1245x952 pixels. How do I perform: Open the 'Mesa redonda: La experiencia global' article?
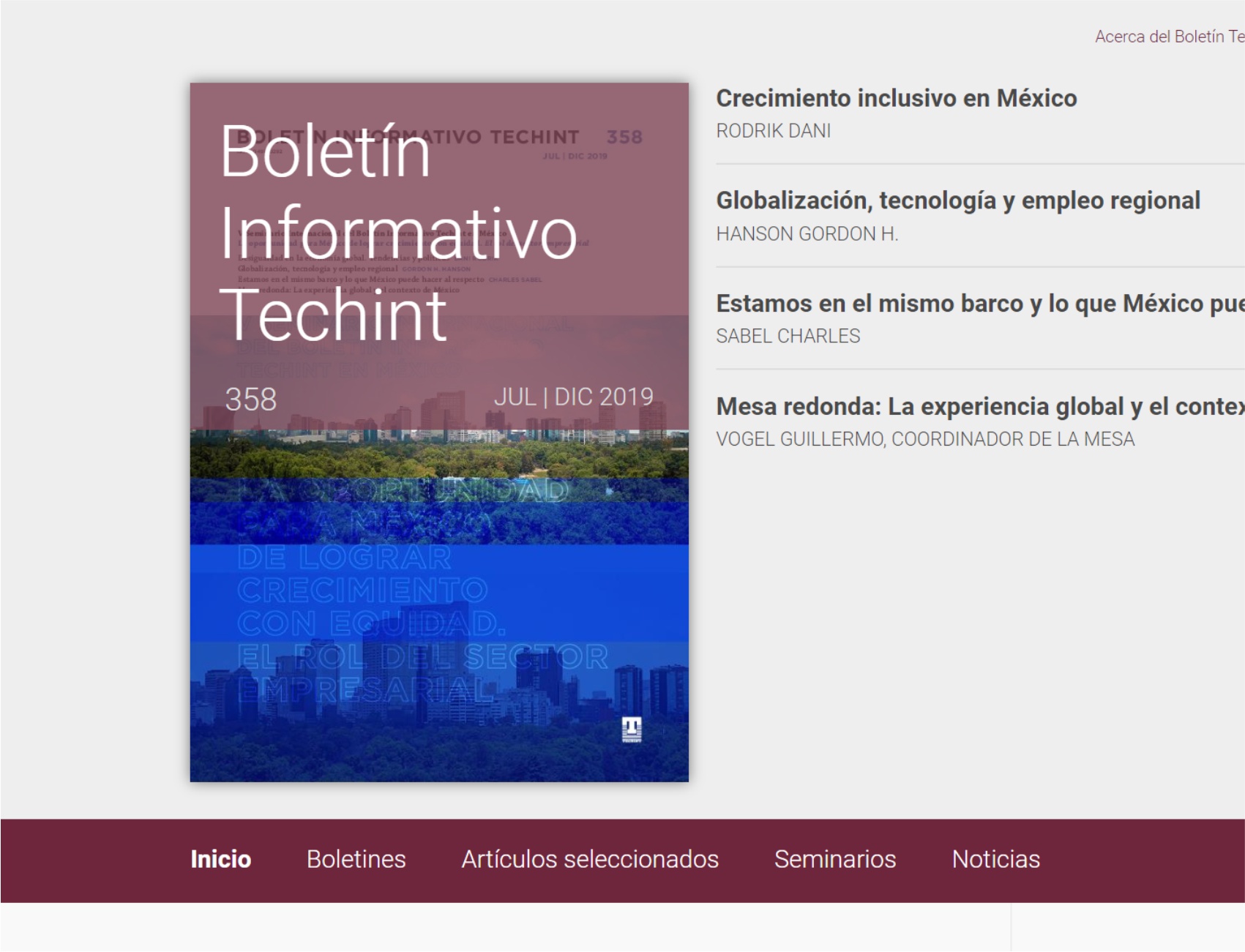(980, 406)
